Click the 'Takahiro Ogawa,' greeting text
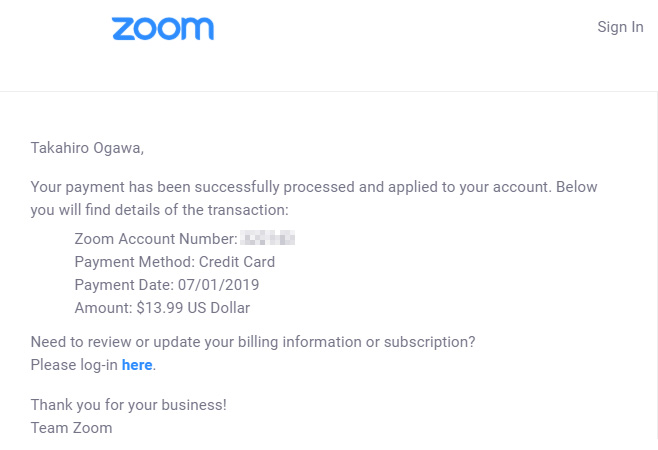The height and width of the screenshot is (450, 658). (x=88, y=149)
